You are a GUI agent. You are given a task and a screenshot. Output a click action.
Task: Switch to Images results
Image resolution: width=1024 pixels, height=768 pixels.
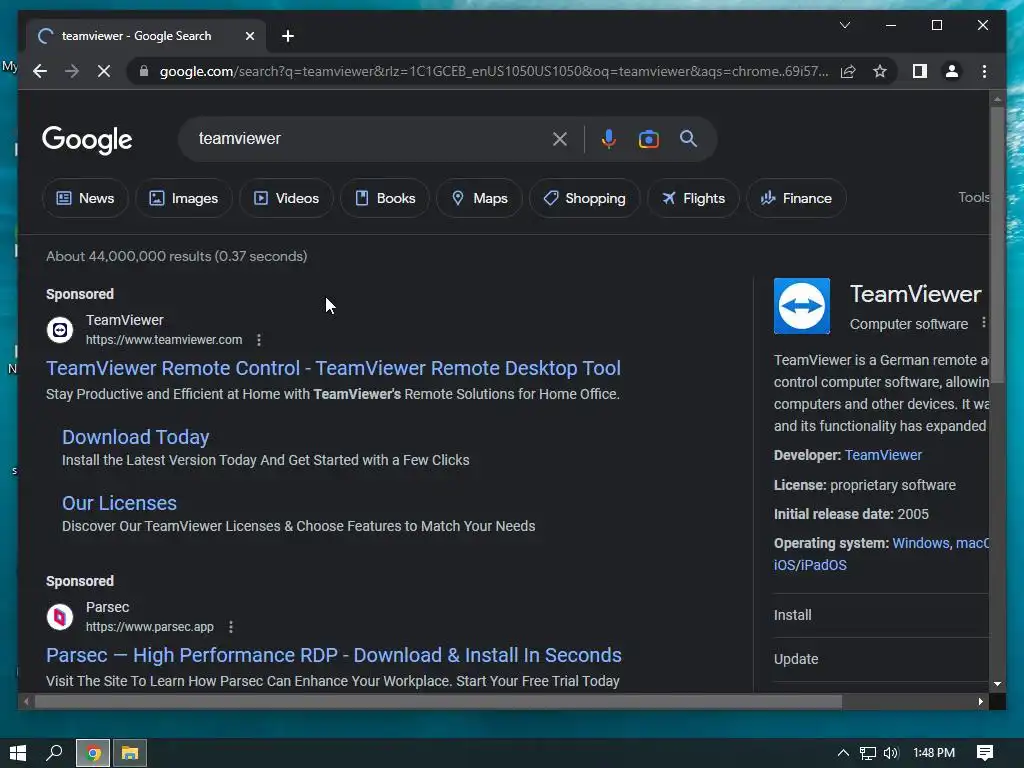pos(184,198)
